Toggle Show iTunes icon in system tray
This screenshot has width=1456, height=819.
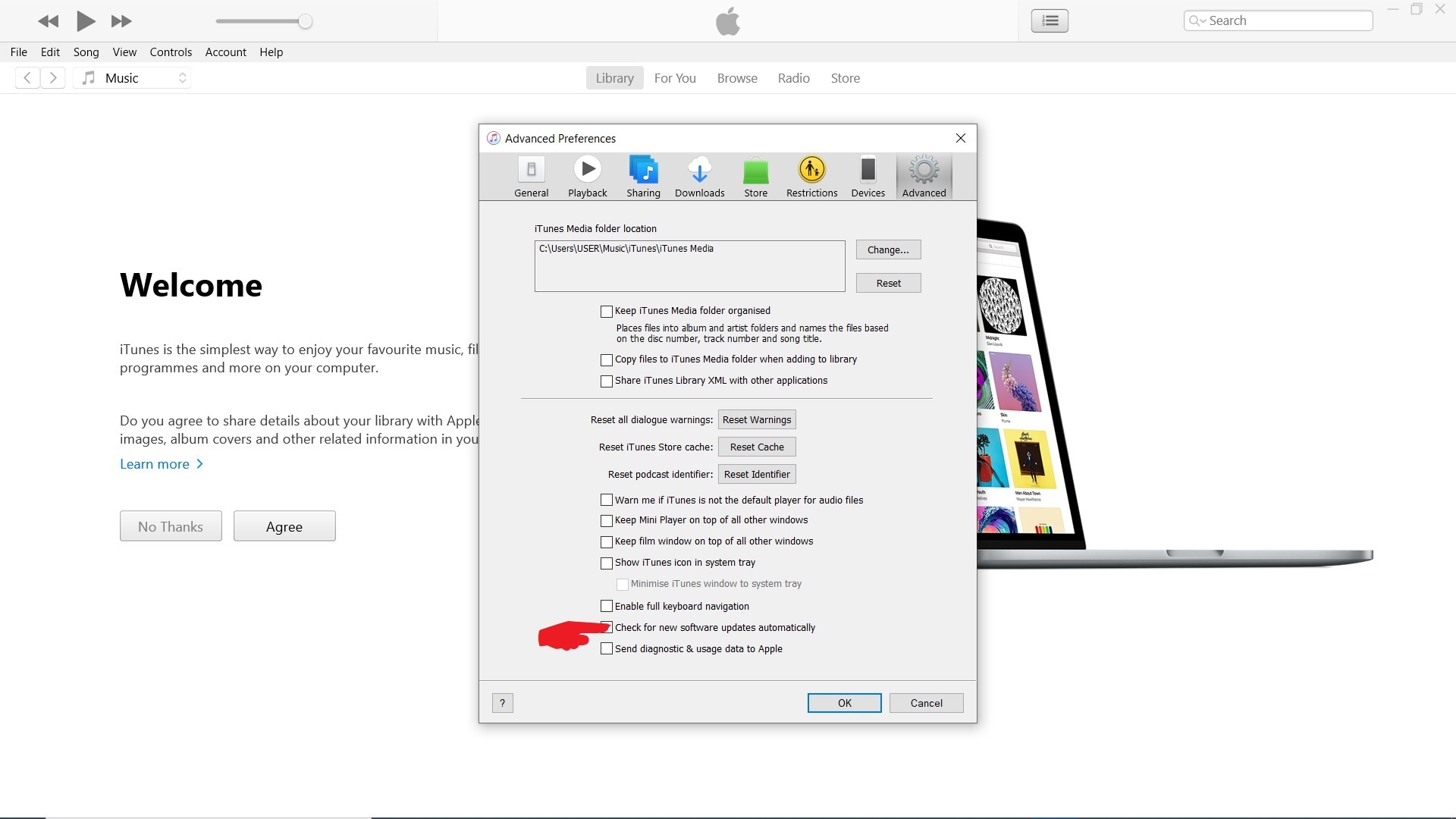[607, 563]
